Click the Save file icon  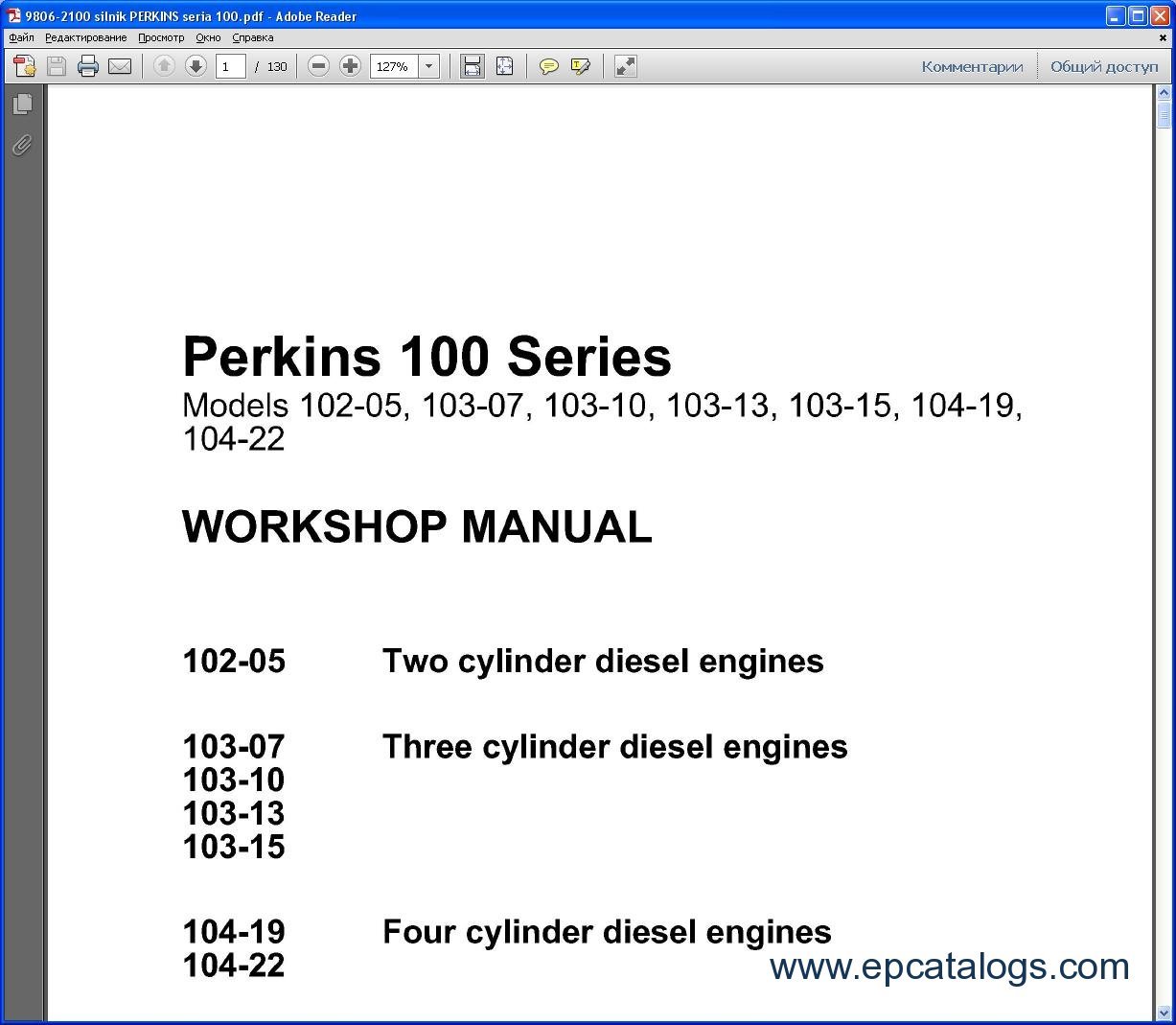click(x=57, y=66)
